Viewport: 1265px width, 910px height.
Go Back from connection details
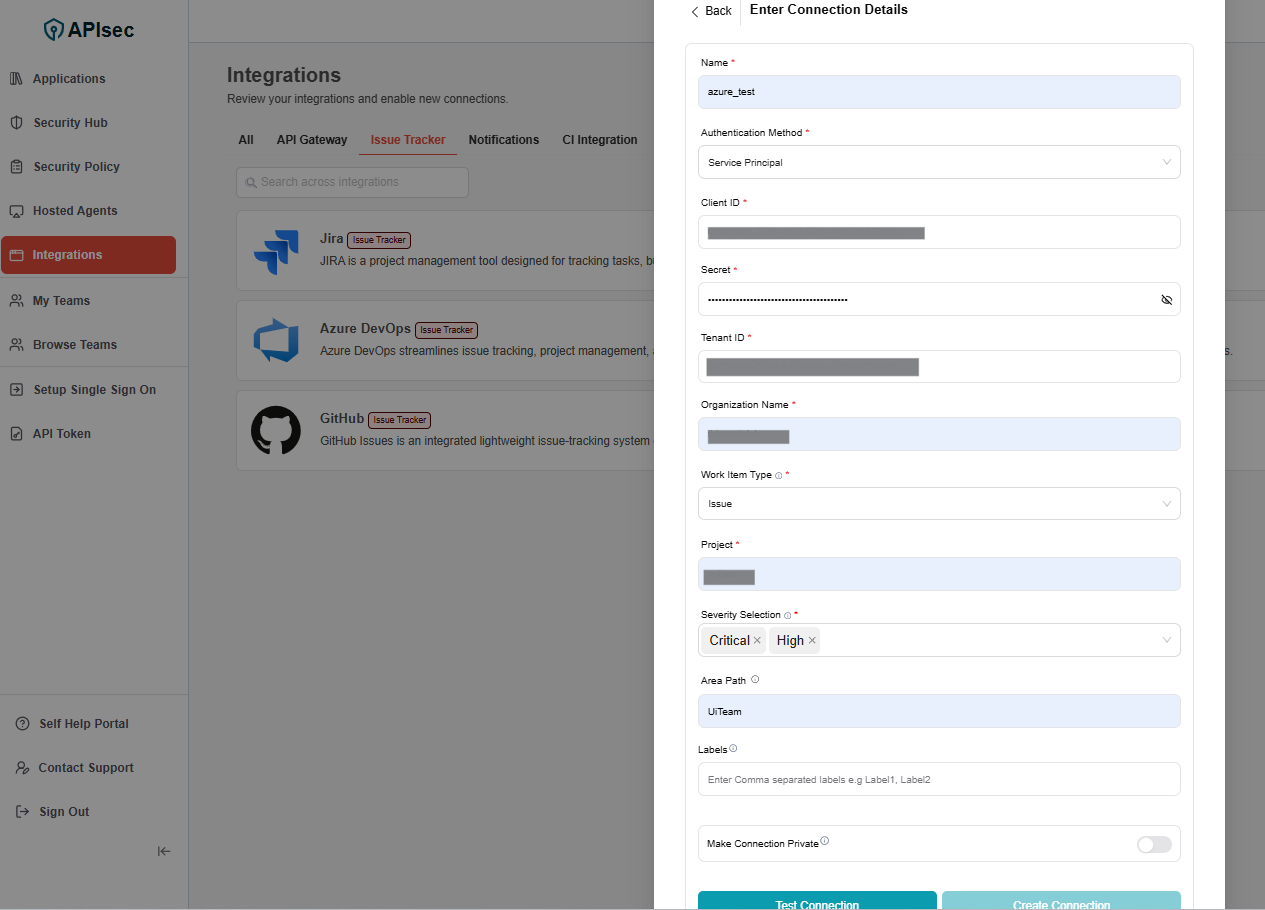[711, 11]
